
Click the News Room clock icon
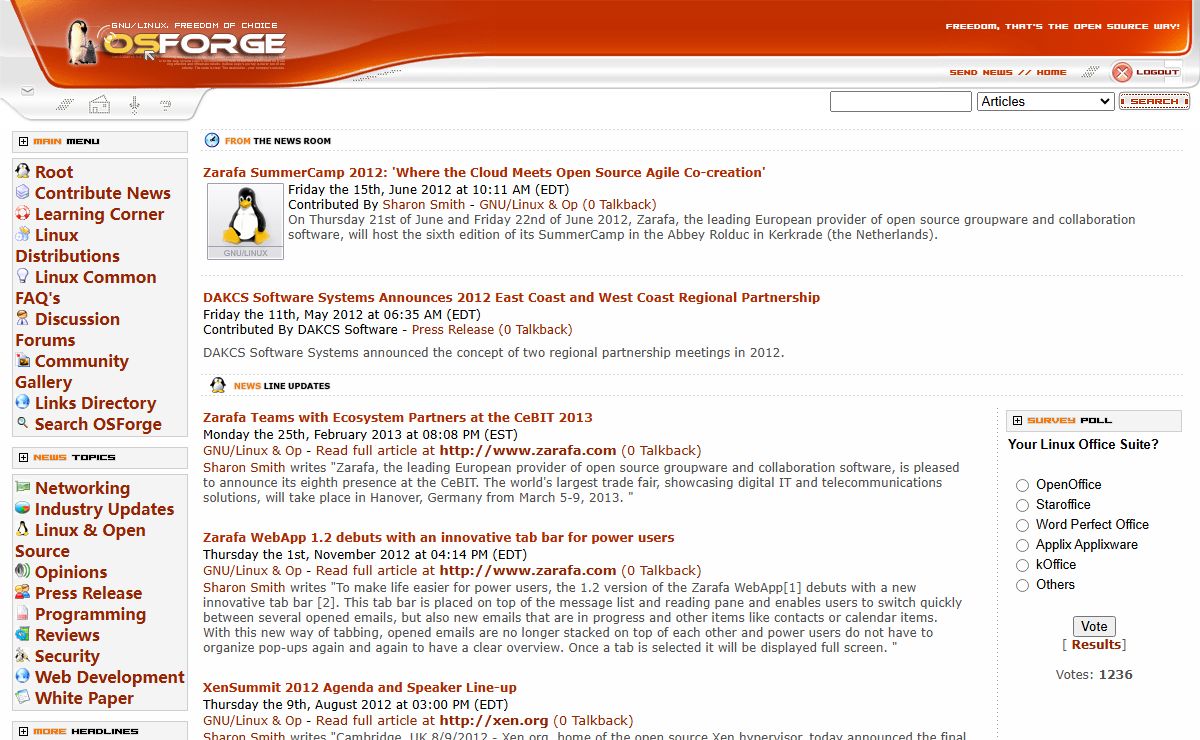pyautogui.click(x=212, y=141)
